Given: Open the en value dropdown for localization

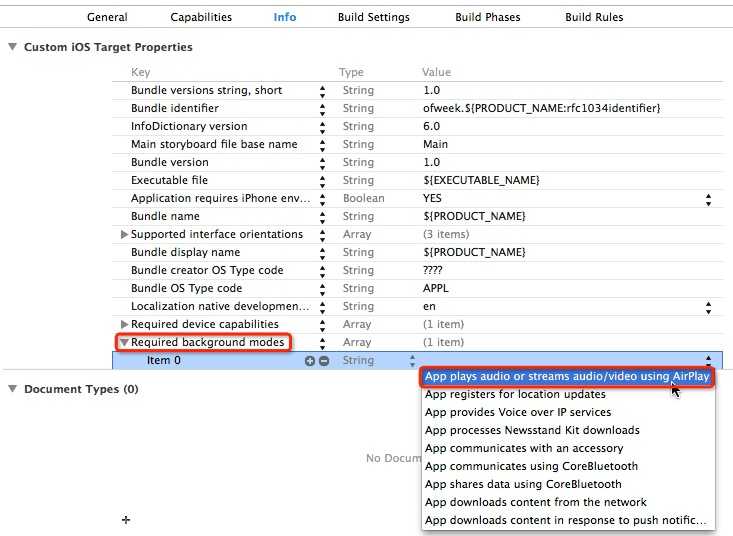Looking at the screenshot, I should point(709,307).
